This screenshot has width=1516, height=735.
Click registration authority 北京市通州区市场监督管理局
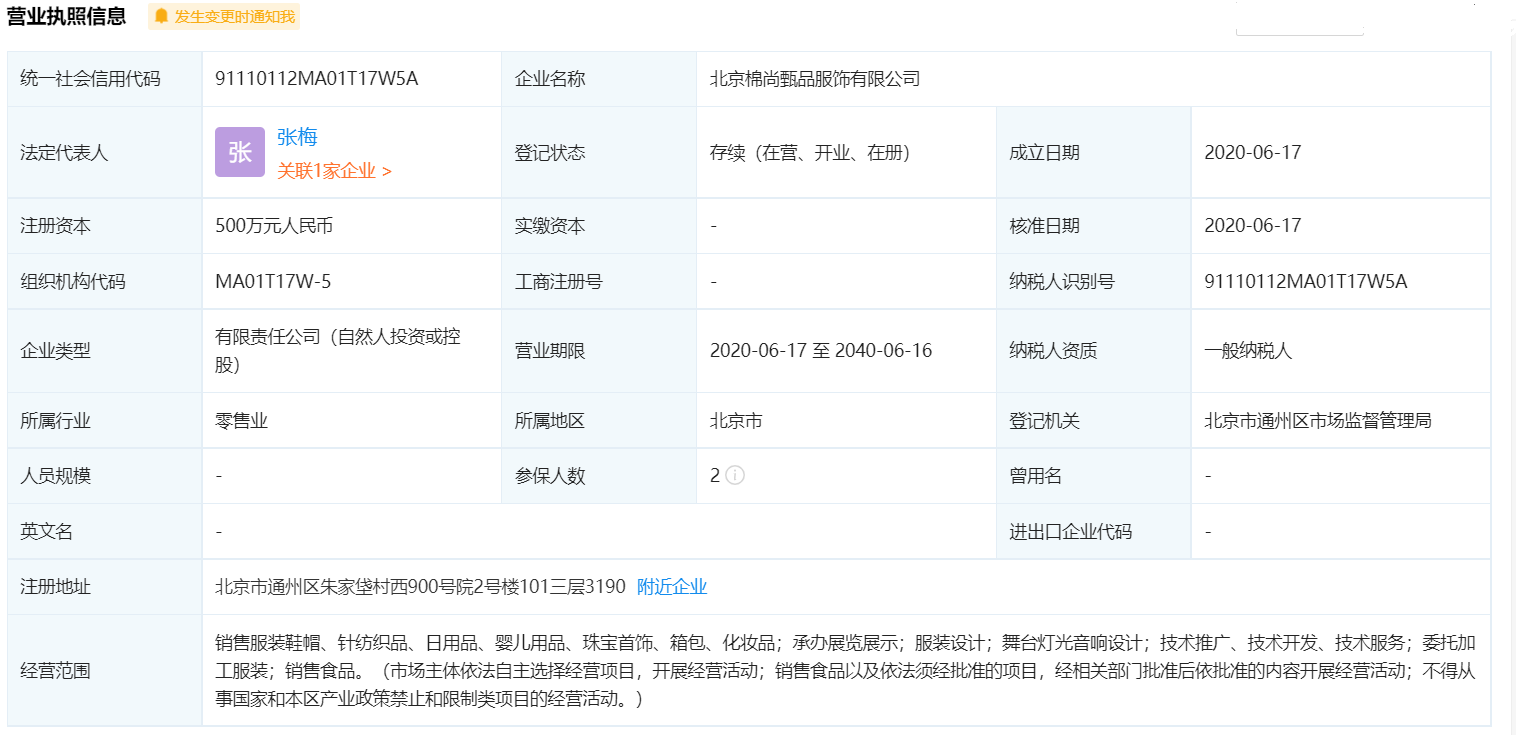click(x=1317, y=421)
